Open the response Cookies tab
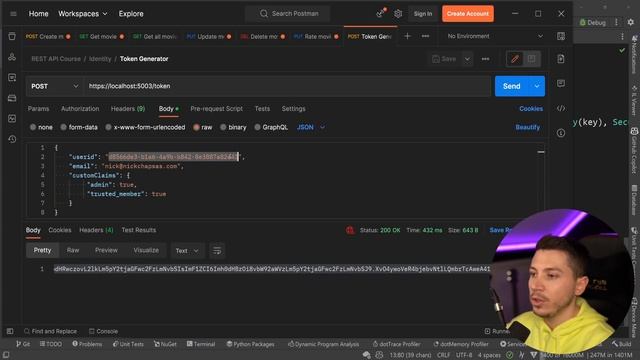The image size is (640, 360). click(x=60, y=230)
